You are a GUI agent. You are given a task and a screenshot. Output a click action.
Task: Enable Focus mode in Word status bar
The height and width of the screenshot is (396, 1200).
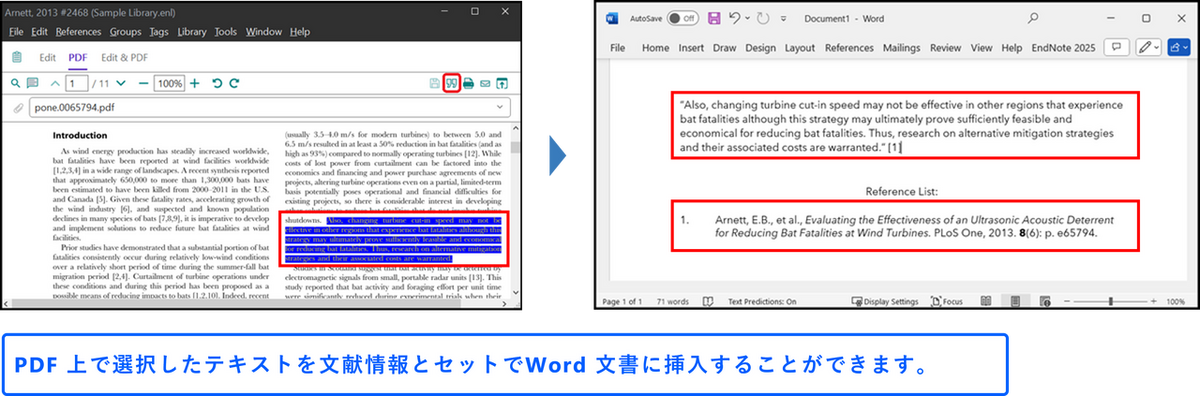coord(946,301)
